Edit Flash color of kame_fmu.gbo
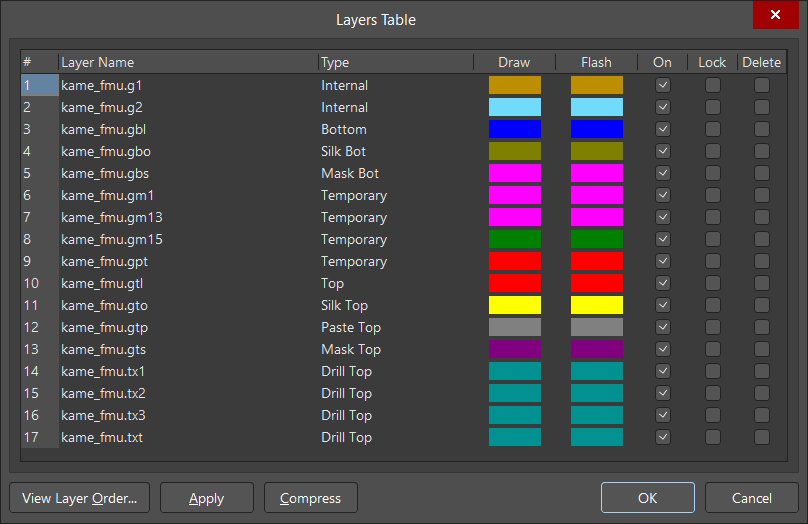The width and height of the screenshot is (808, 524). [597, 151]
